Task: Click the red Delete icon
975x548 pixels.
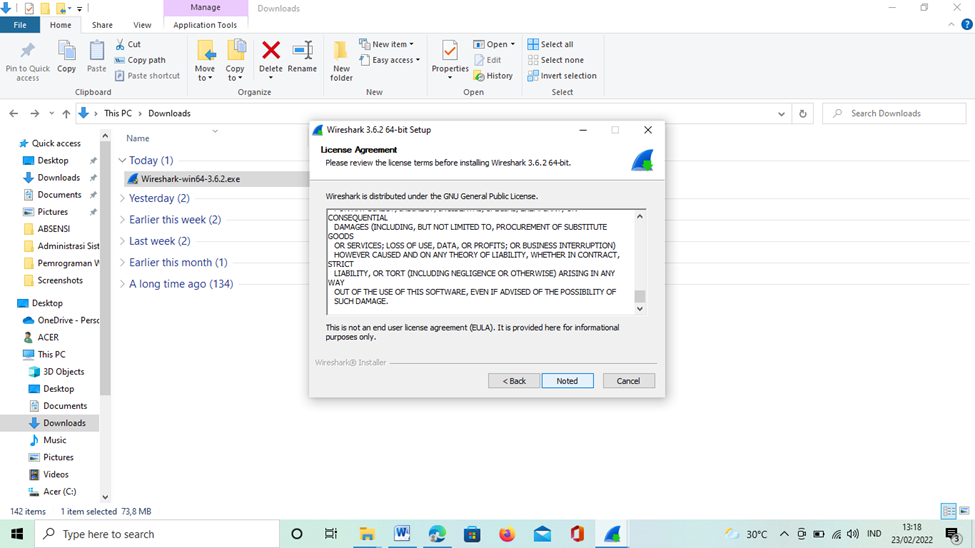Action: click(270, 50)
